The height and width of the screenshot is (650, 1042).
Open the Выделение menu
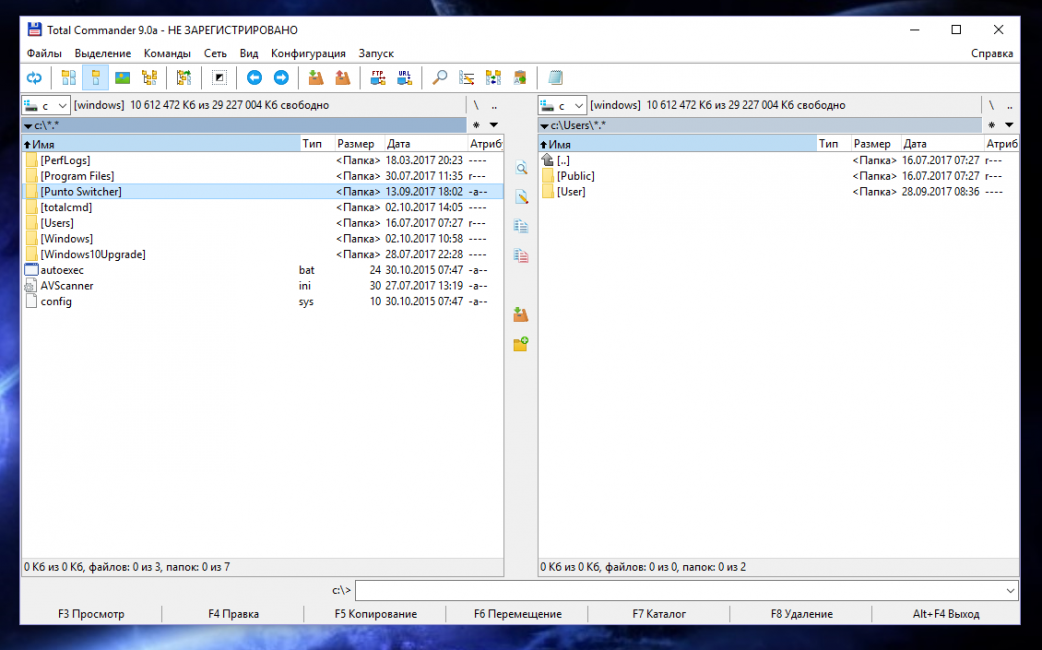coord(102,53)
